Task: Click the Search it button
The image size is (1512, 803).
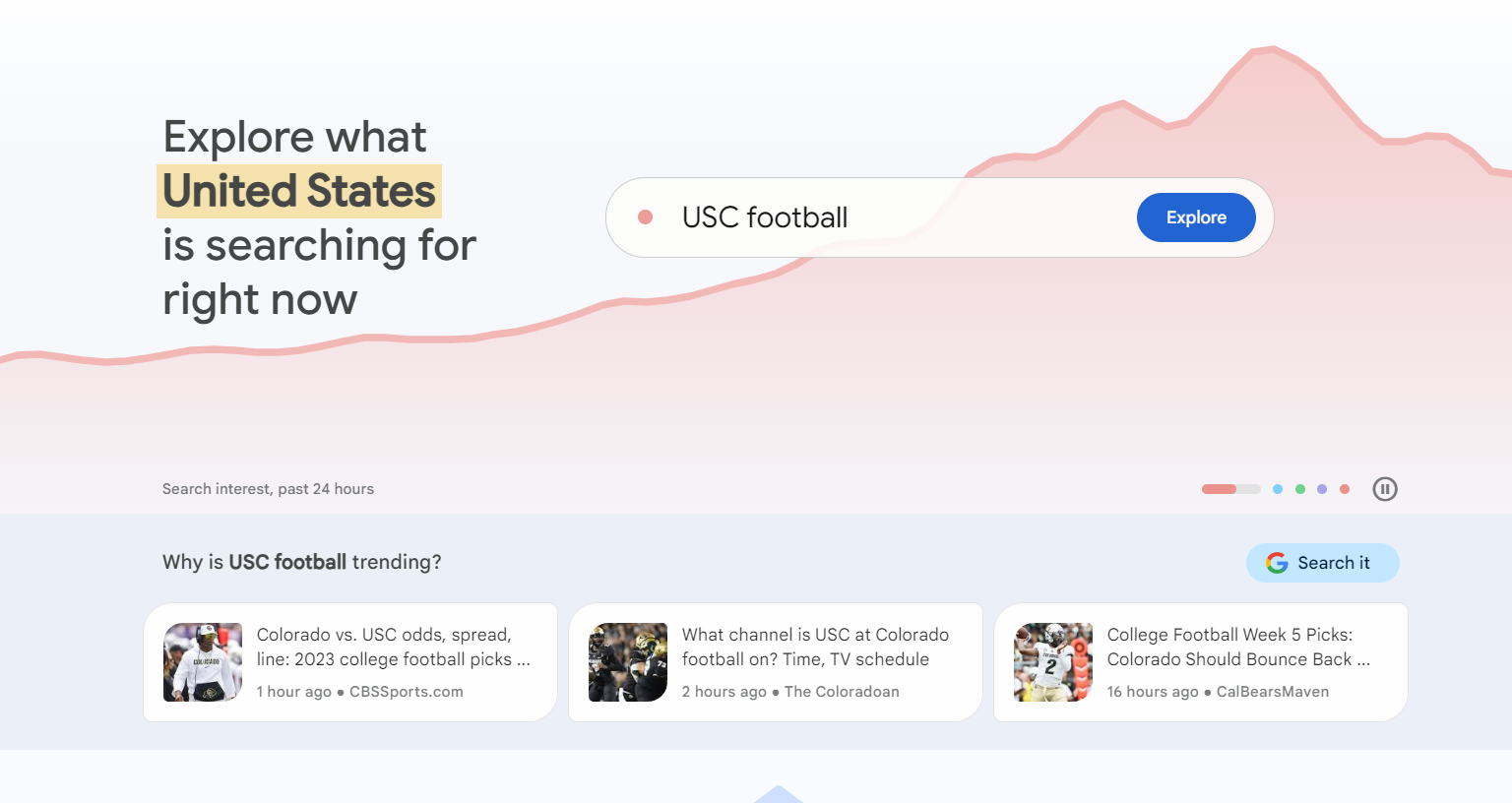Action: (x=1322, y=563)
